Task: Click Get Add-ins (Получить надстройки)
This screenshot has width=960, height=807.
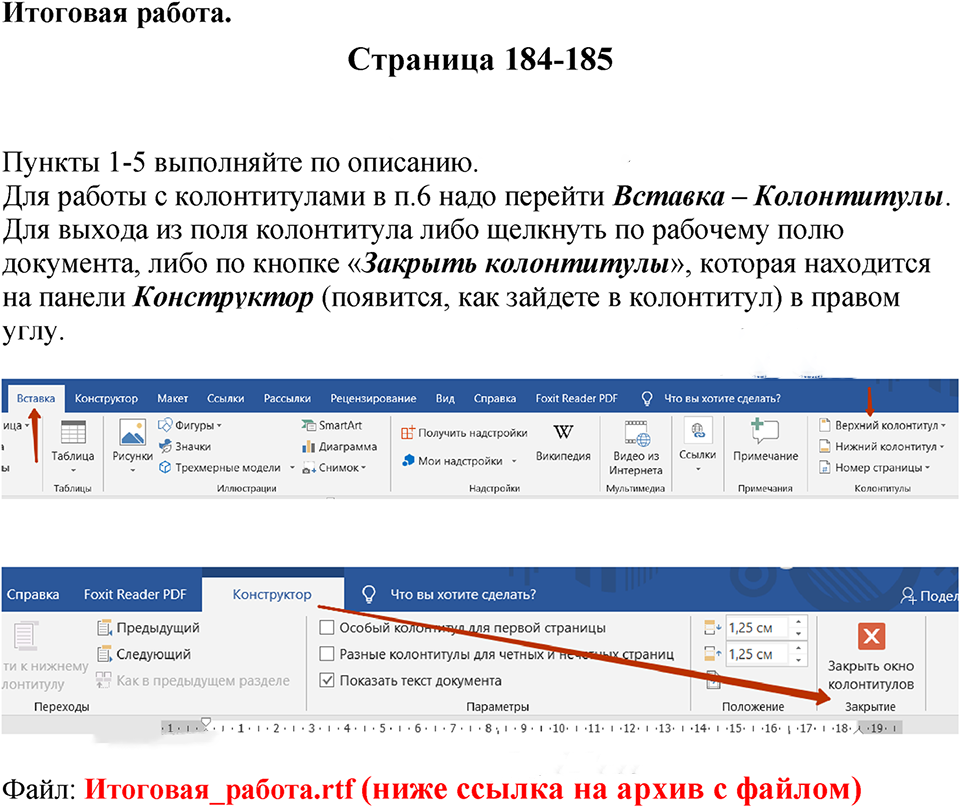Action: click(464, 433)
